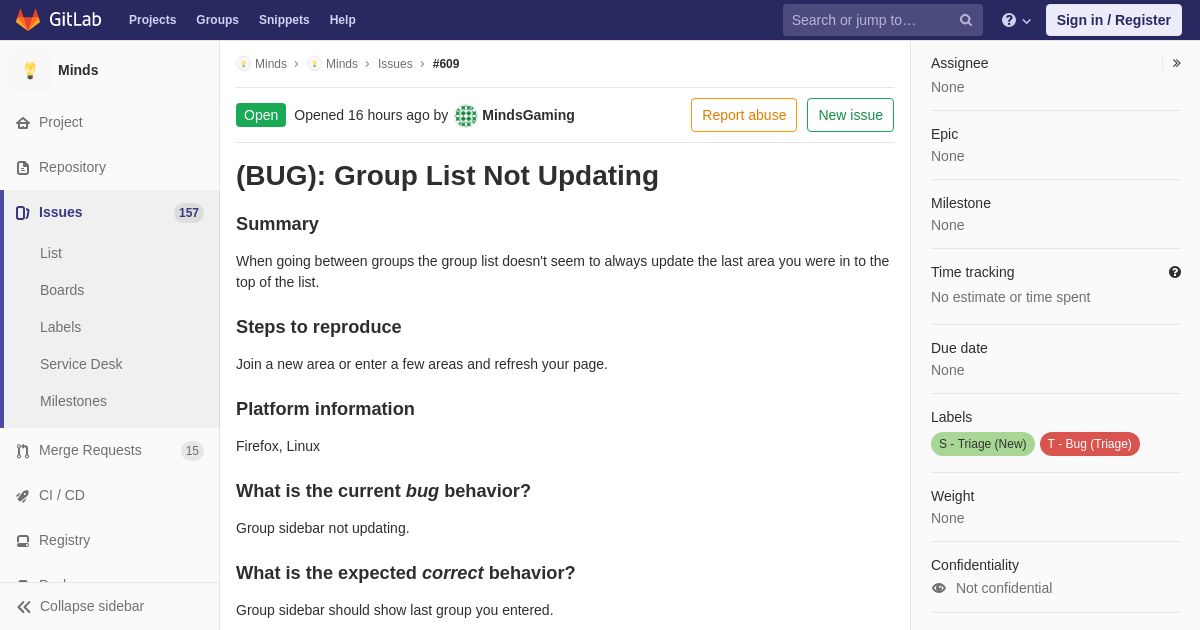This screenshot has height=630, width=1200.
Task: Click the Issues count badge 157
Action: tap(189, 213)
